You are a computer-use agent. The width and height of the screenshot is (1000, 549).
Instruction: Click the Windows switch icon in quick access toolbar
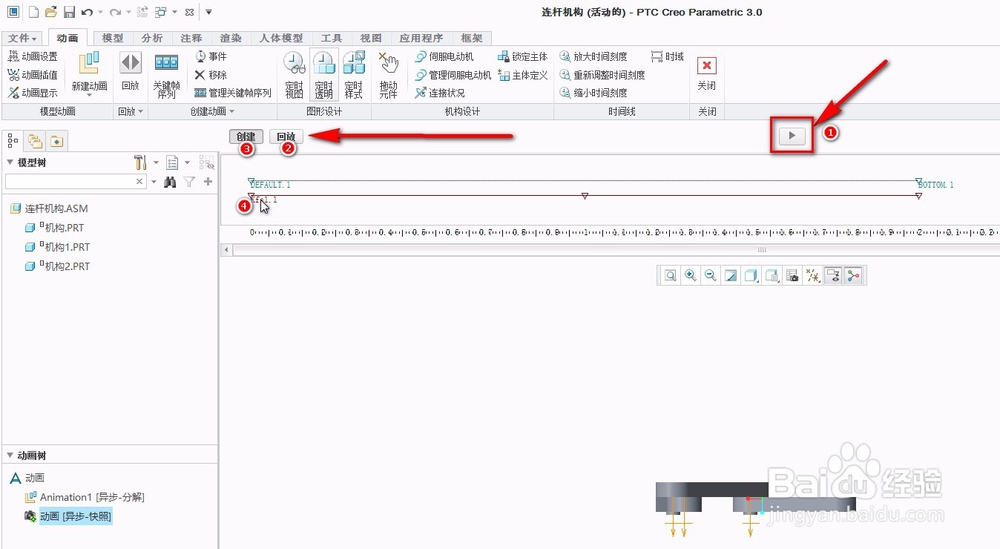point(161,12)
